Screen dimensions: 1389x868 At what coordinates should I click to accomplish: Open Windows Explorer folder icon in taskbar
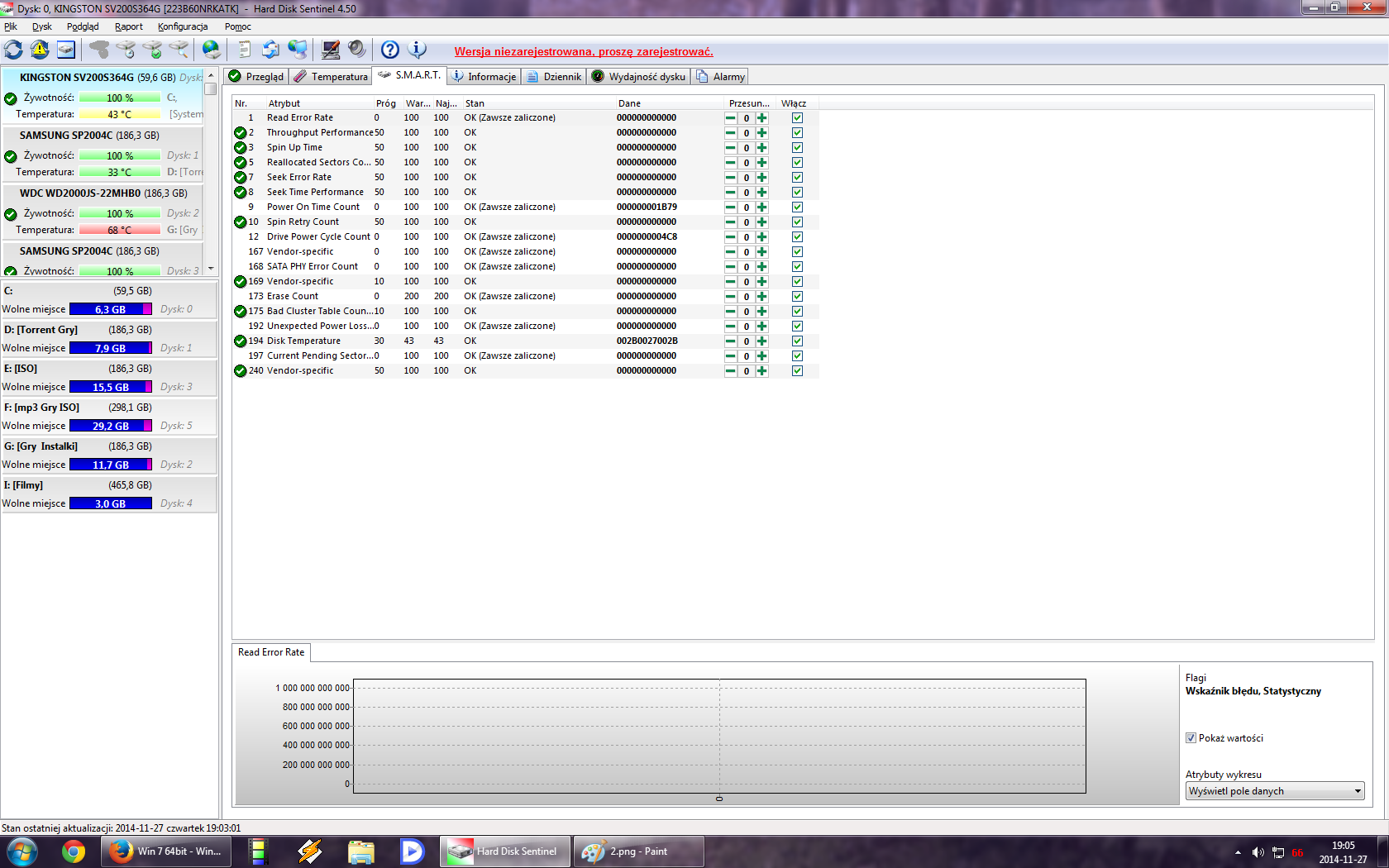(x=361, y=851)
